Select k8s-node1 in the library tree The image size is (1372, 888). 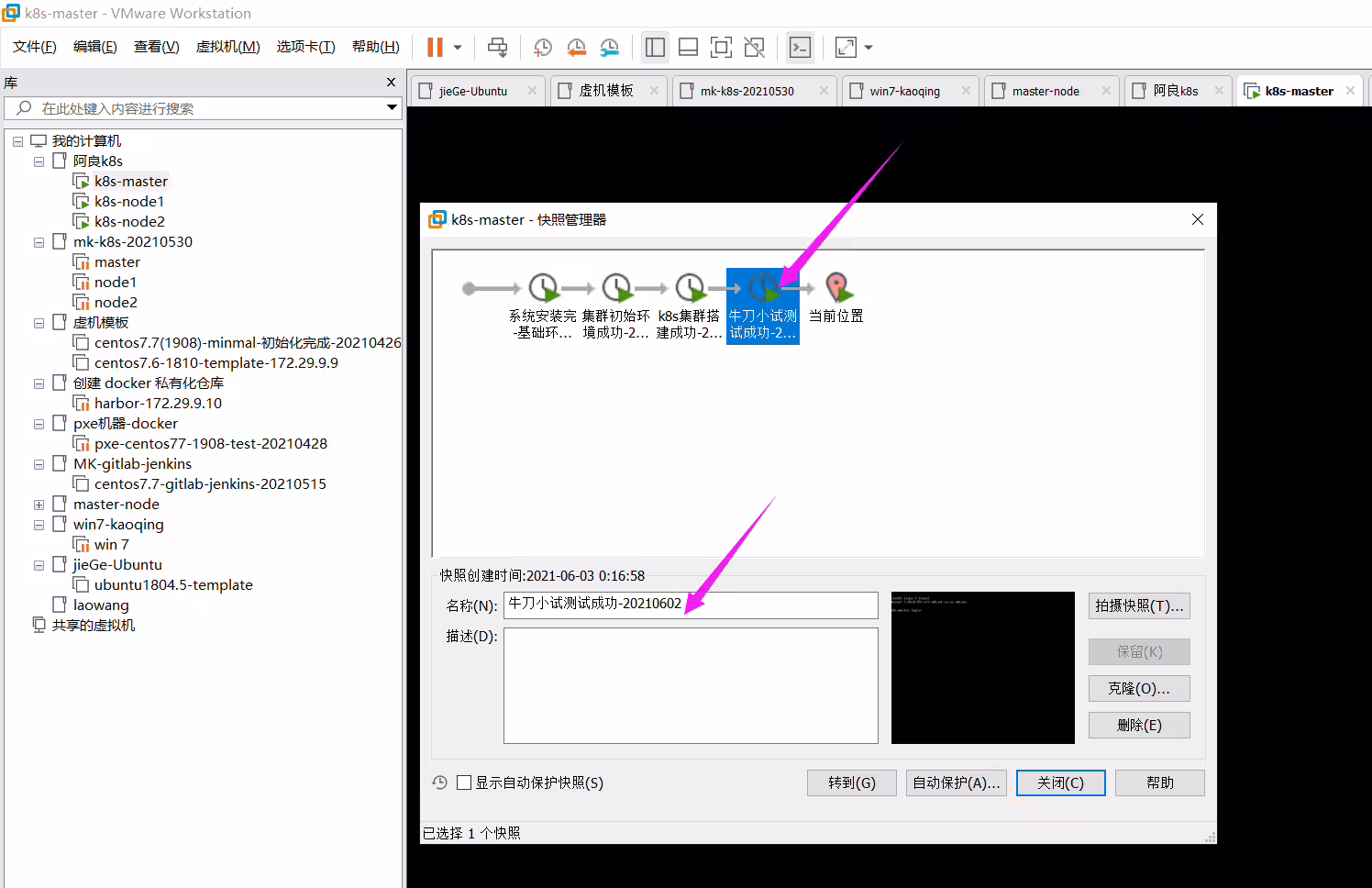pos(129,202)
